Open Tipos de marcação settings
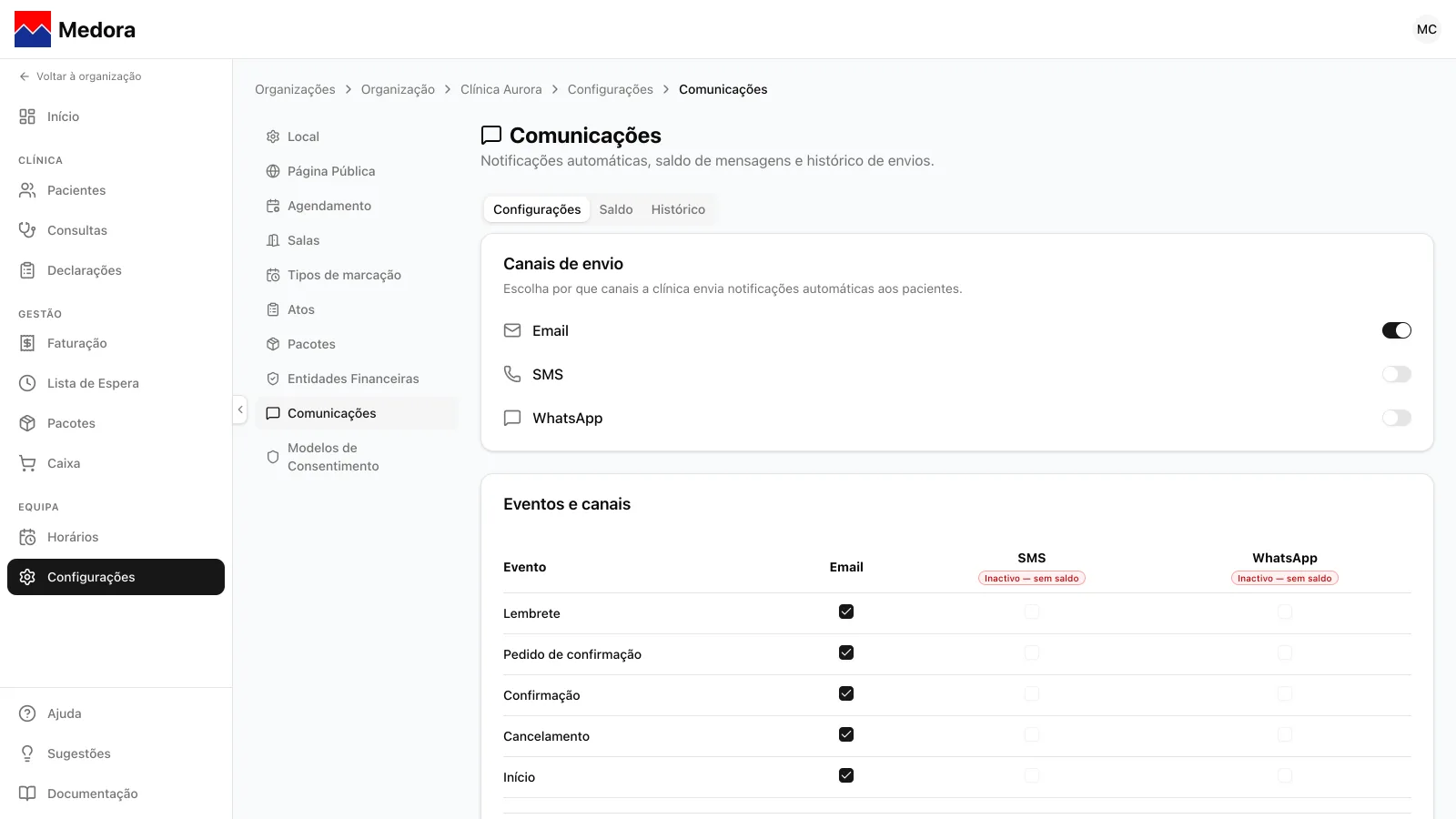Viewport: 1456px width, 819px height. (x=357, y=275)
